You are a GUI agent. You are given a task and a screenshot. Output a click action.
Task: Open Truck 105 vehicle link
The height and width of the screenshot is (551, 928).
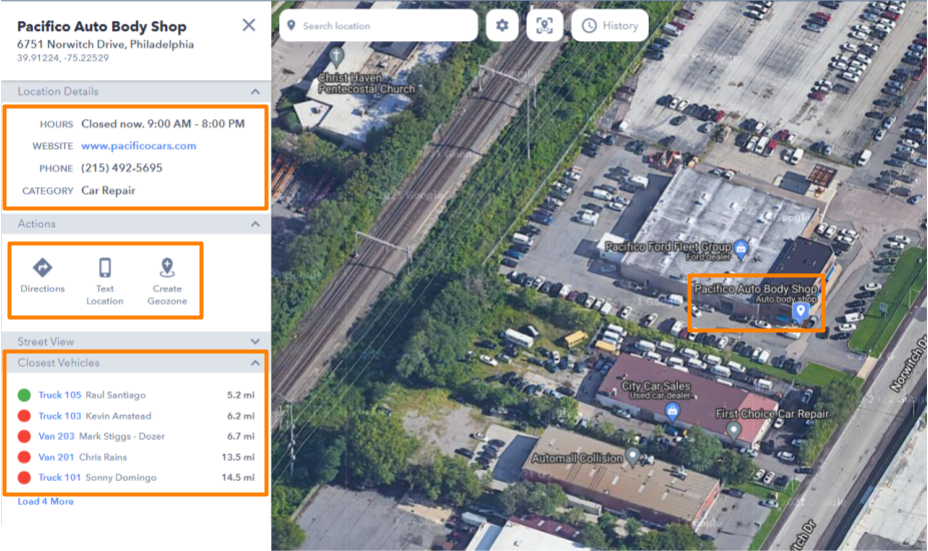(60, 395)
